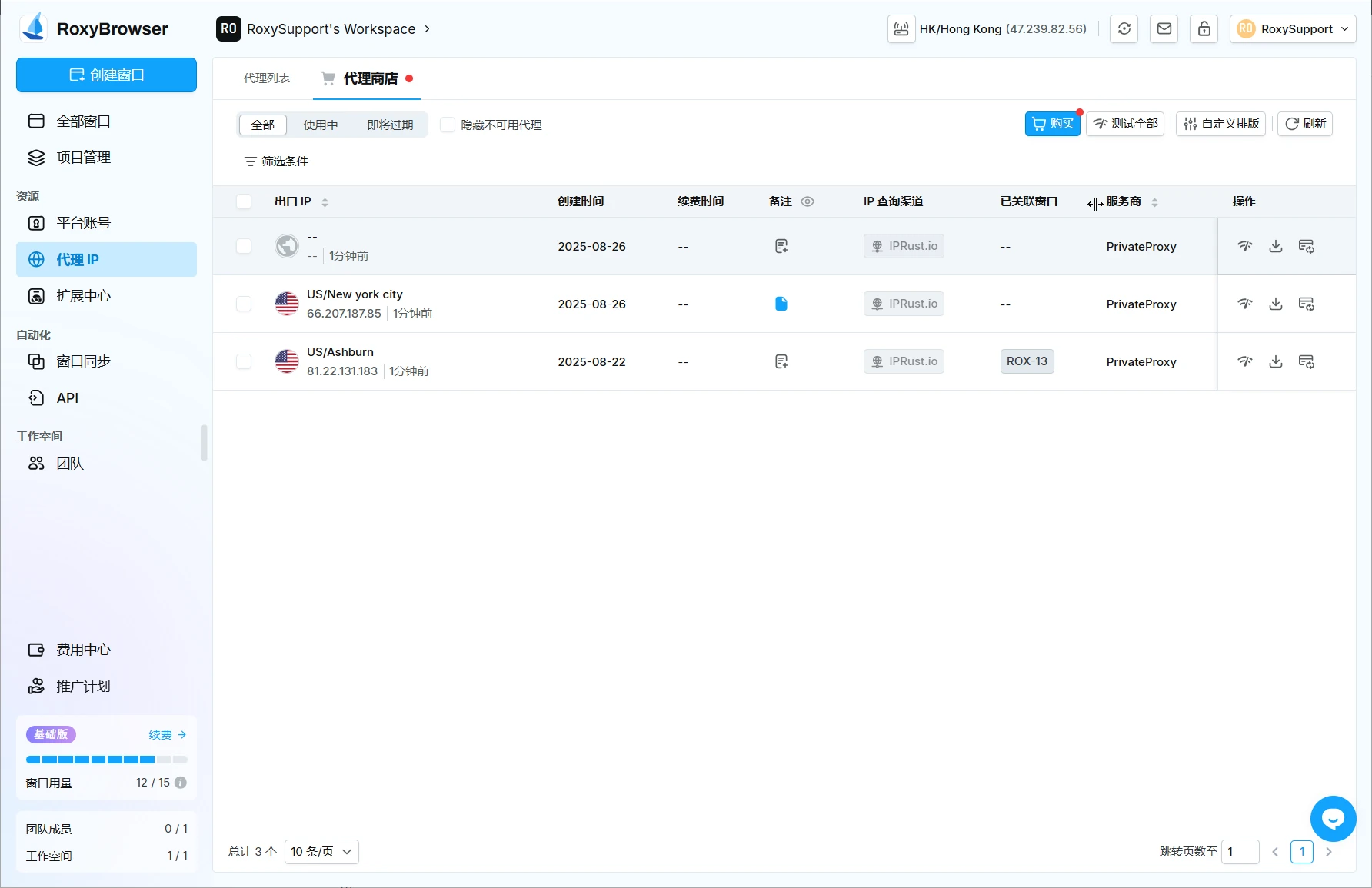Check the select-all checkbox in table header
The image size is (1372, 888).
pyautogui.click(x=244, y=201)
